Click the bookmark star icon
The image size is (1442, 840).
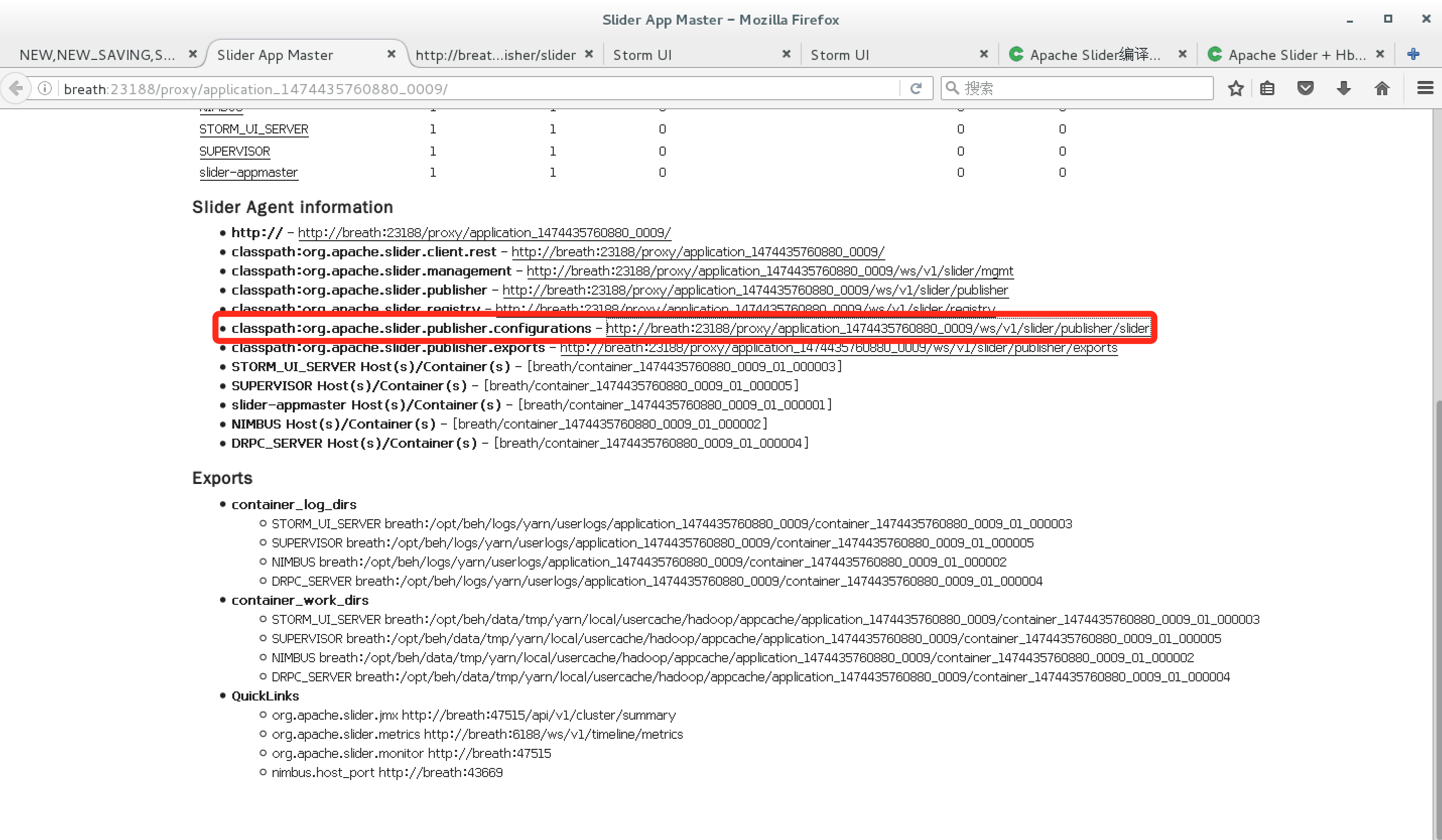pos(1235,88)
